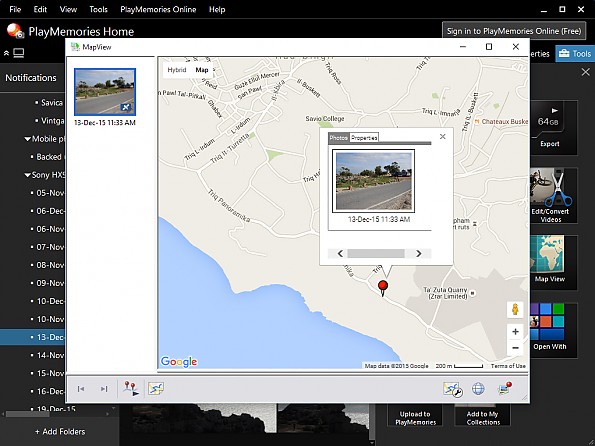The width and height of the screenshot is (595, 446).
Task: Switch to the Tools tab
Action: click(575, 54)
